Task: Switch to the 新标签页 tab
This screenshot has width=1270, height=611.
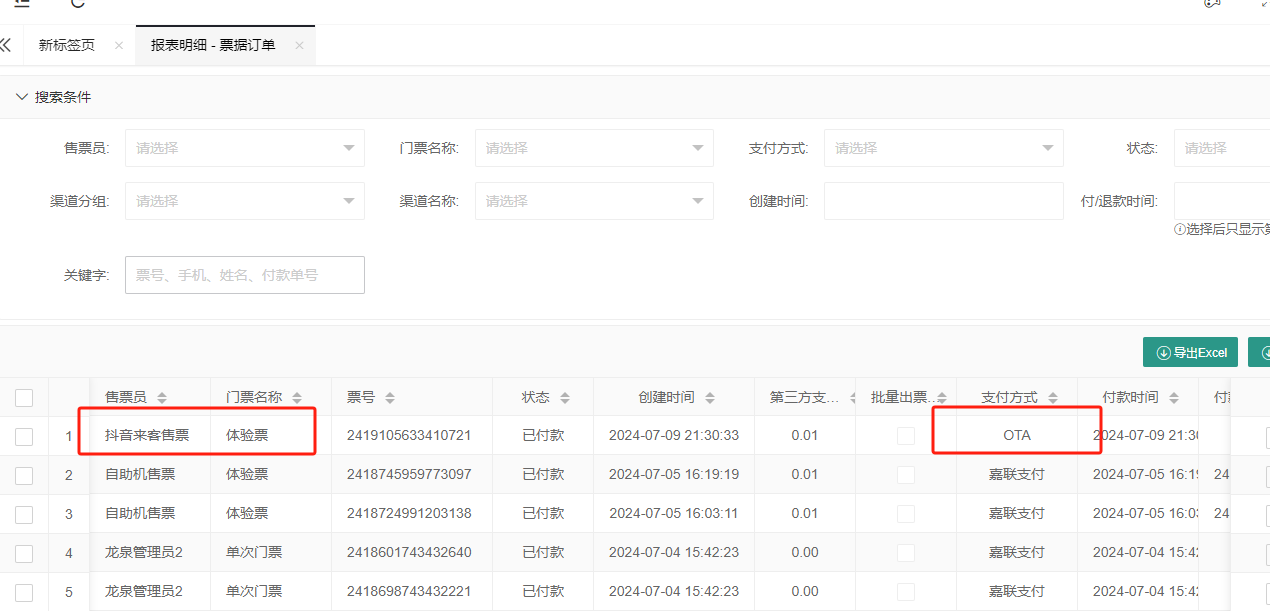Action: [x=65, y=45]
